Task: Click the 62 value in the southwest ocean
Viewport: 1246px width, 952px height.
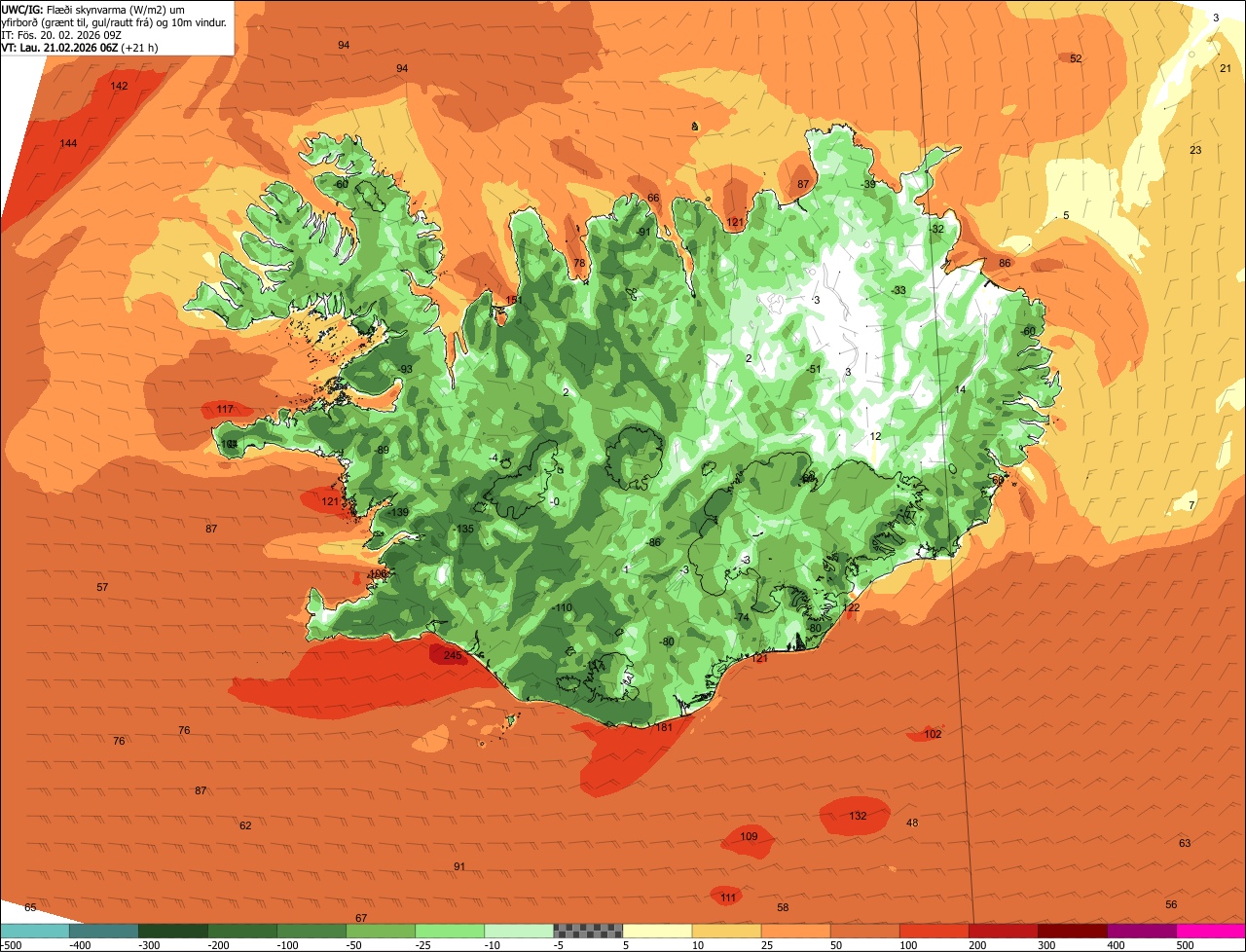Action: tap(245, 825)
